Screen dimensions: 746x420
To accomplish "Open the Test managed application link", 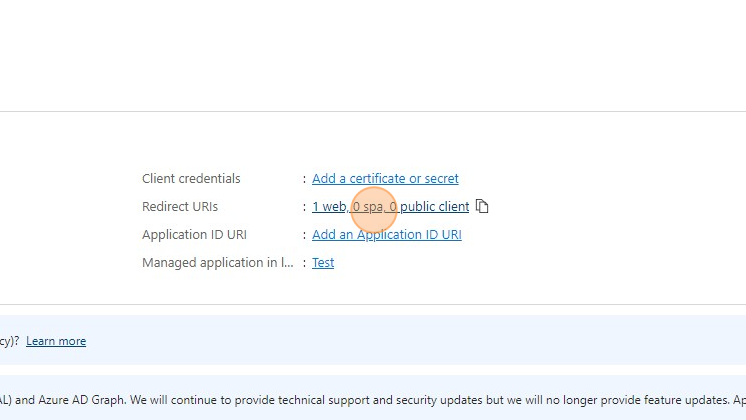I will tap(323, 263).
